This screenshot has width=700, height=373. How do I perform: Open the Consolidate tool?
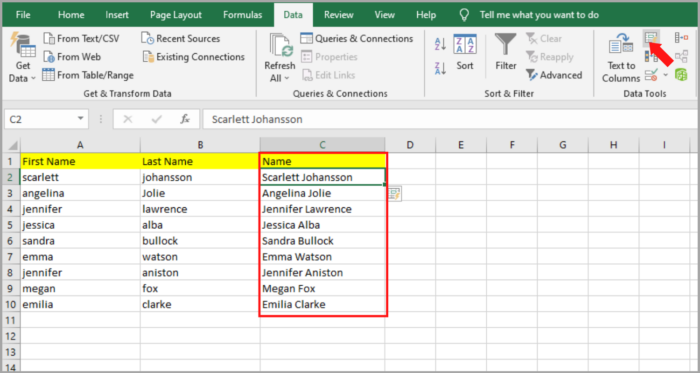tap(681, 38)
